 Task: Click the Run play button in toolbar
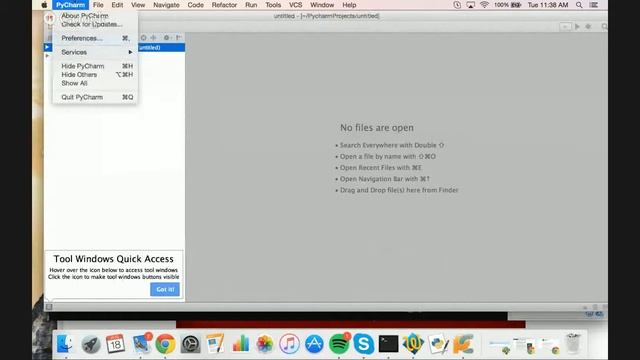click(577, 27)
